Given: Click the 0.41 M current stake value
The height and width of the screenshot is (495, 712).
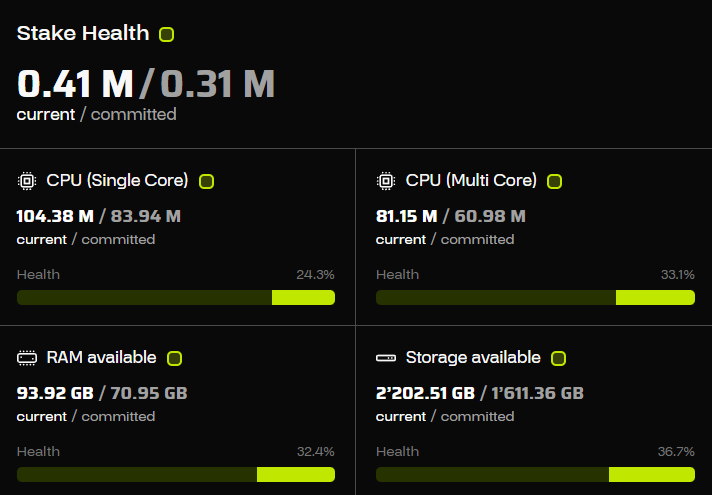Looking at the screenshot, I should (75, 83).
